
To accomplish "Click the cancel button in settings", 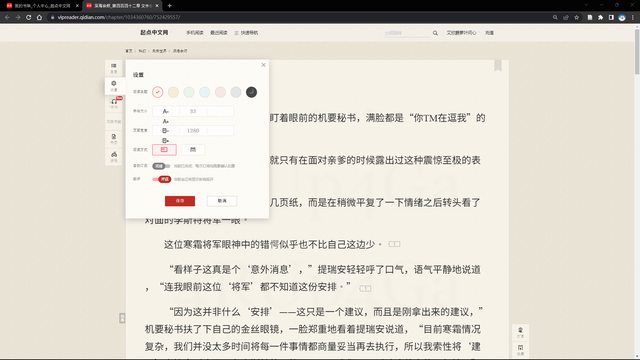I will tap(222, 201).
